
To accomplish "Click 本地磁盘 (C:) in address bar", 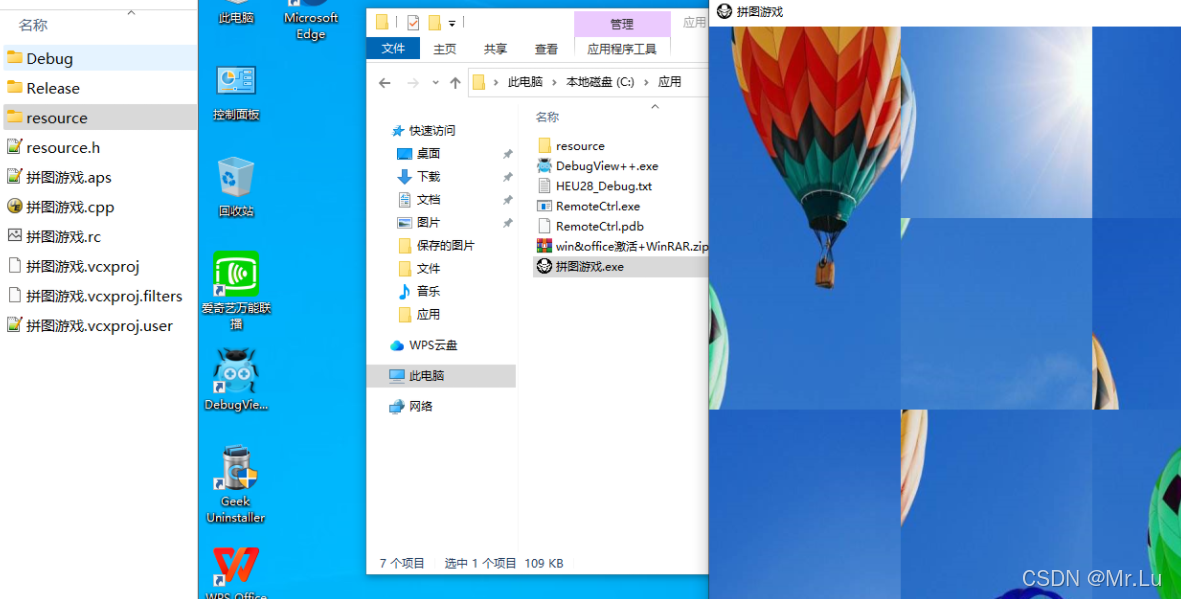I will click(600, 82).
